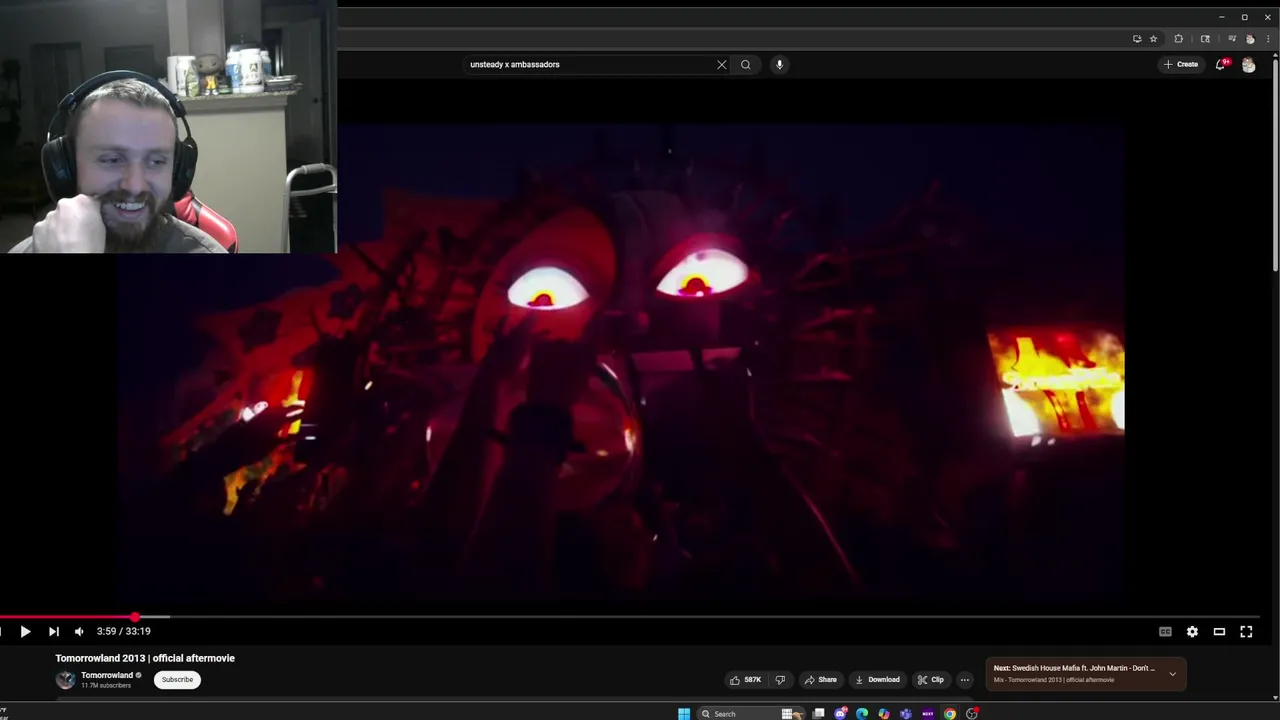
Task: Open the Tomorrowland channel avatar
Action: (65, 680)
